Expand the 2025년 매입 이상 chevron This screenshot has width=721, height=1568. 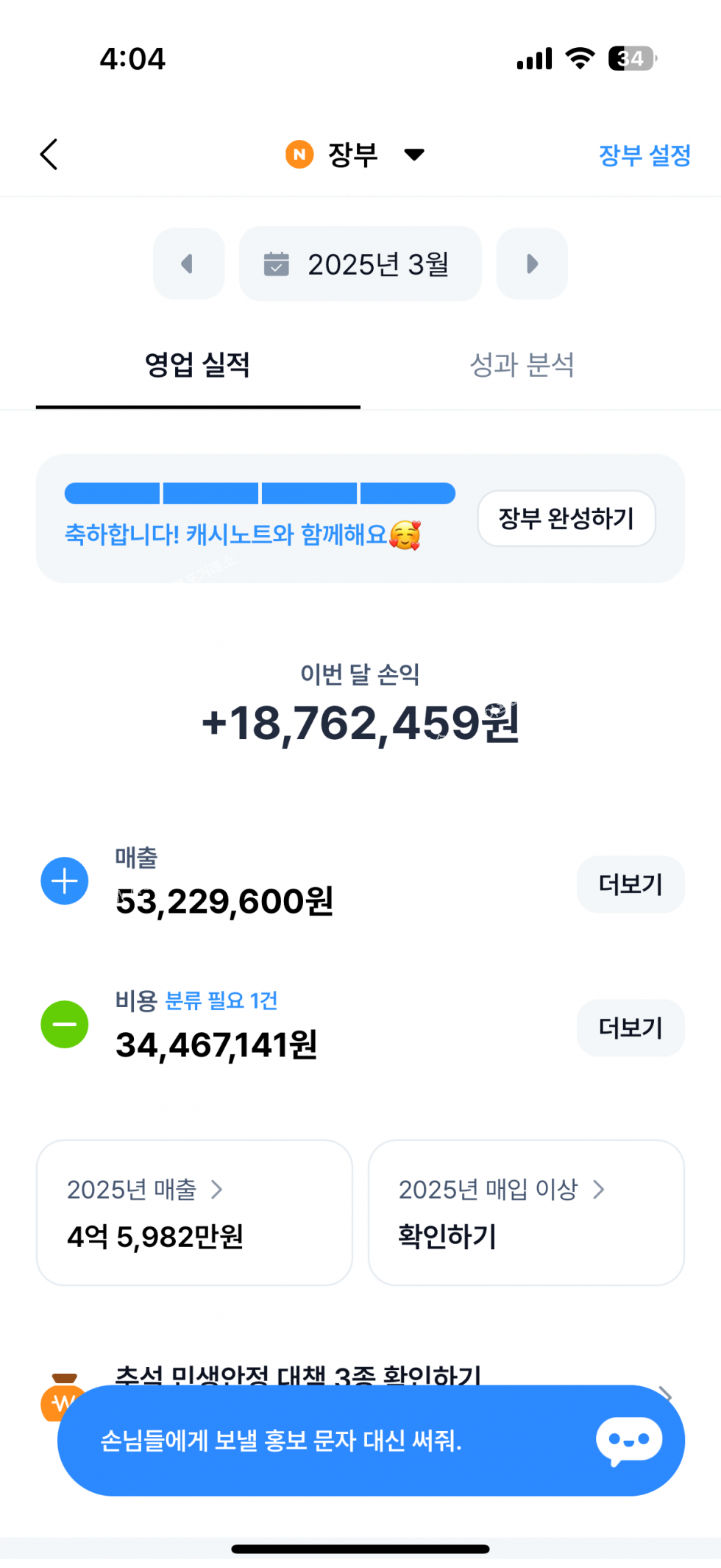(599, 1190)
